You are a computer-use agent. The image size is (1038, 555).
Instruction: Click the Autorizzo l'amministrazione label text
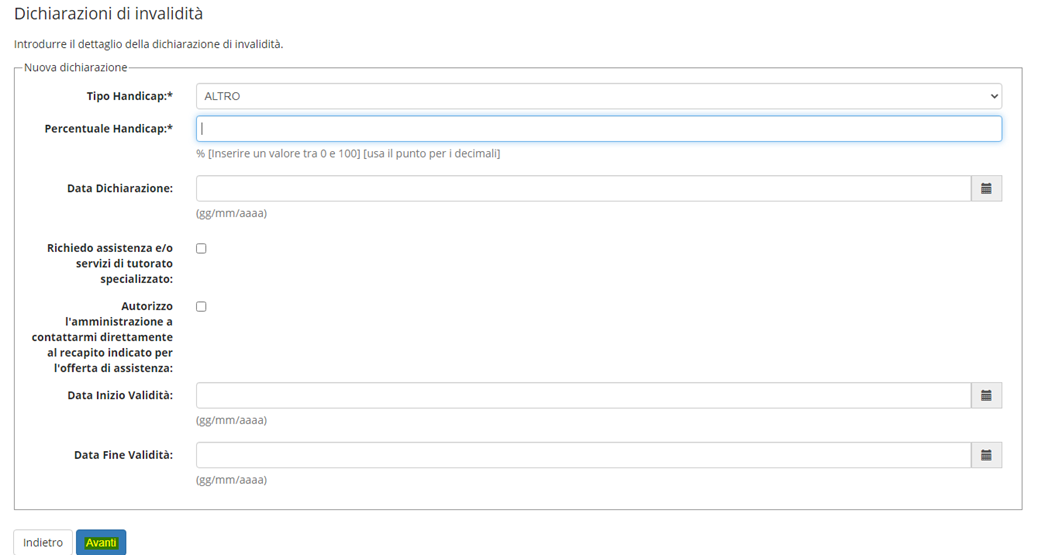[x=102, y=337]
